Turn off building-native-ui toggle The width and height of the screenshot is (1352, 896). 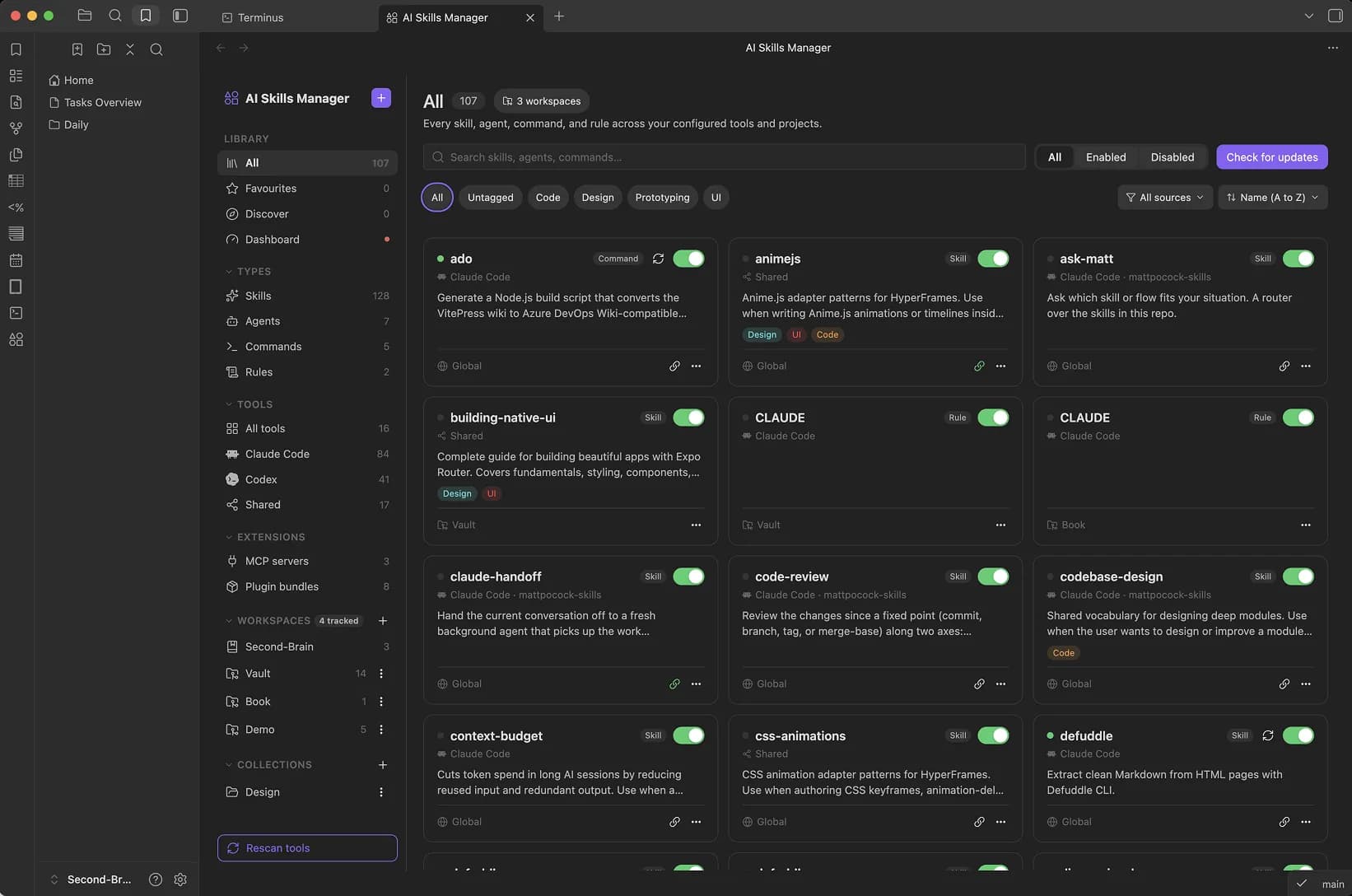tap(688, 418)
